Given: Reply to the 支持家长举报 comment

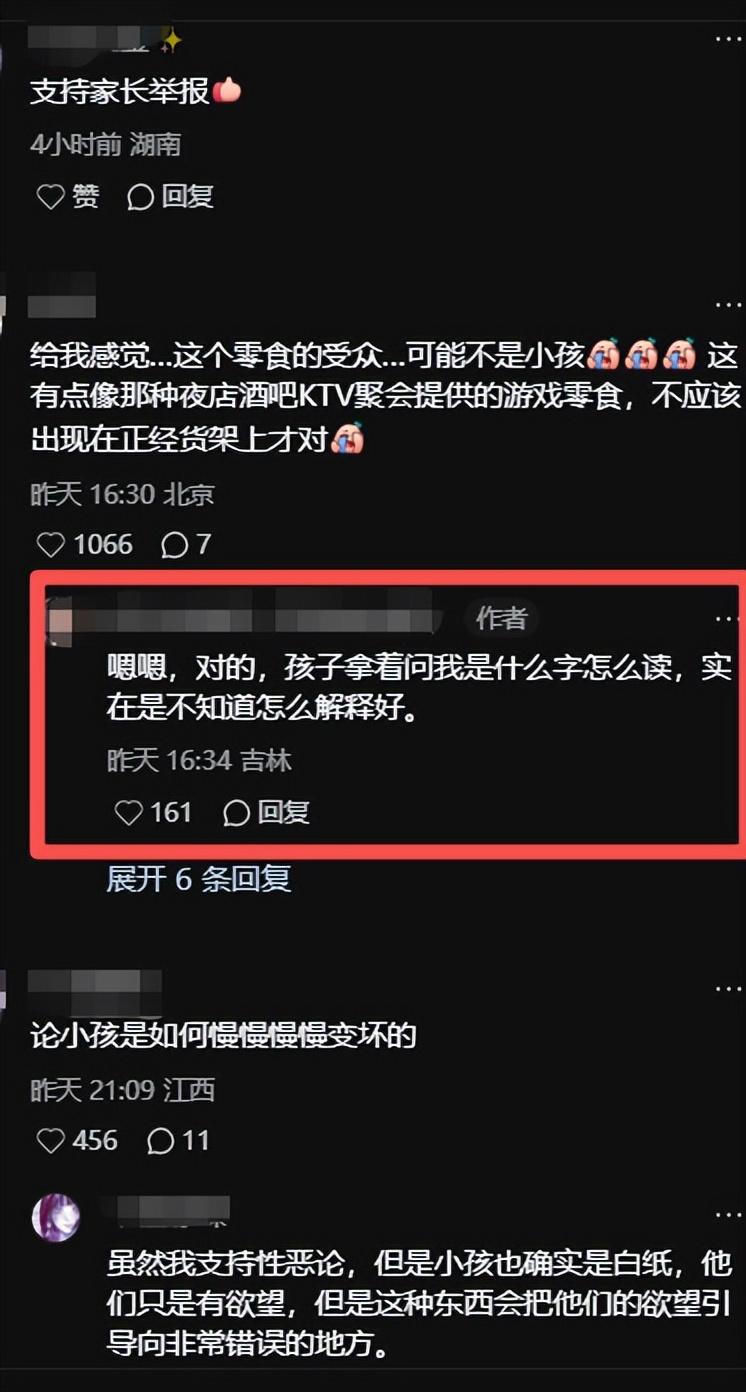Looking at the screenshot, I should click(x=171, y=197).
